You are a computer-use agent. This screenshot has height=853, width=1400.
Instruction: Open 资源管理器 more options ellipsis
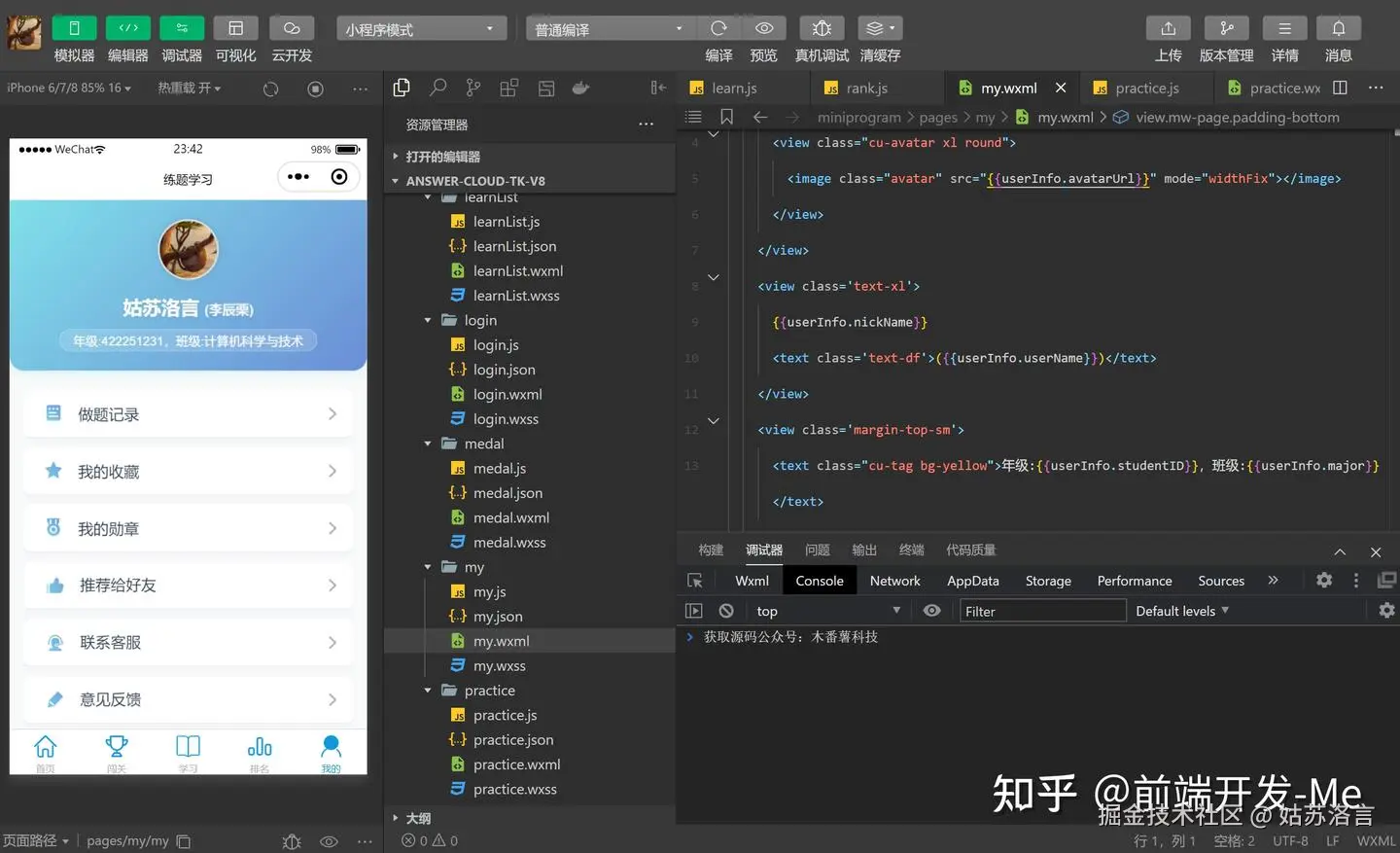(x=647, y=124)
